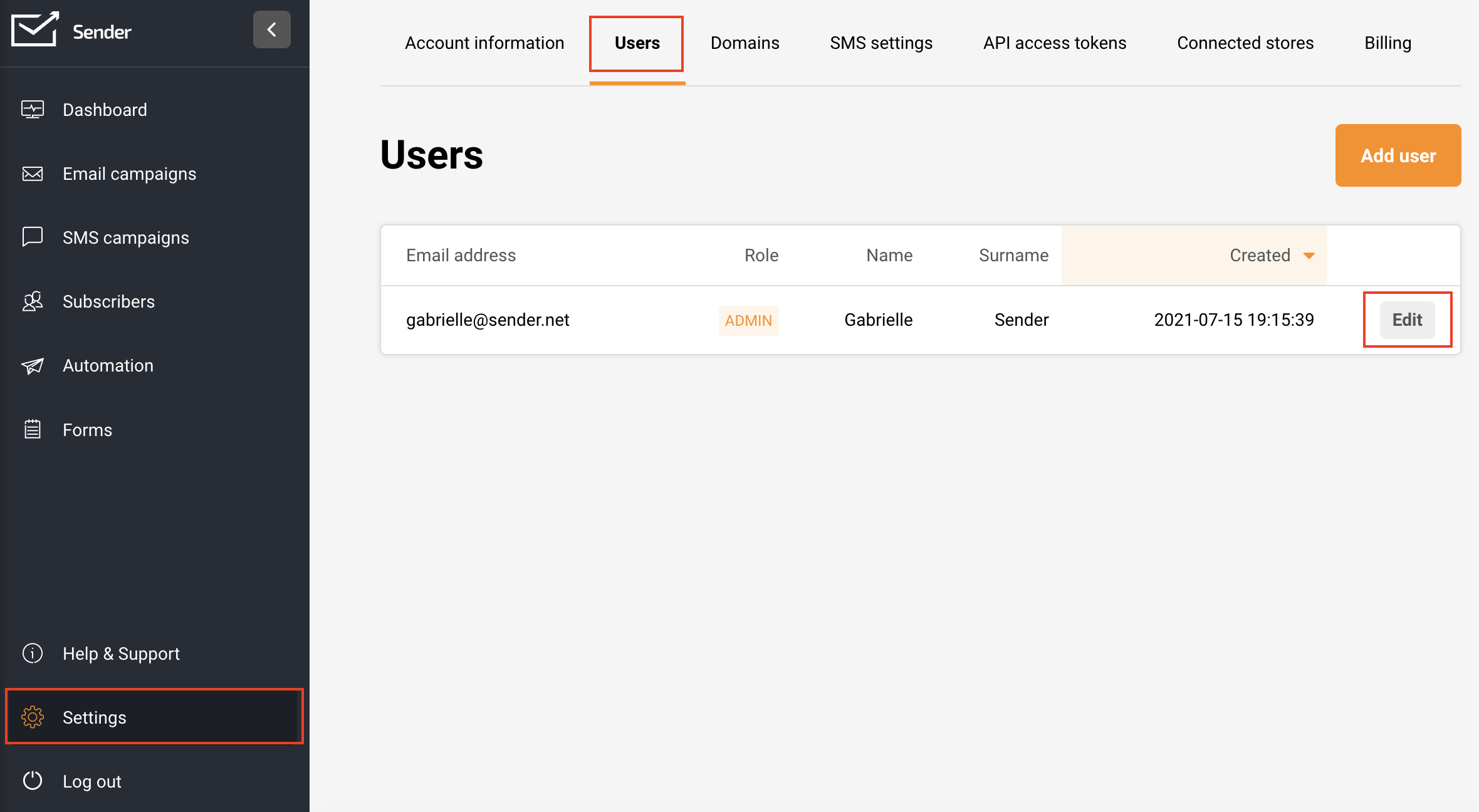Sort the table by the Created column
The image size is (1479, 812).
coord(1259,255)
